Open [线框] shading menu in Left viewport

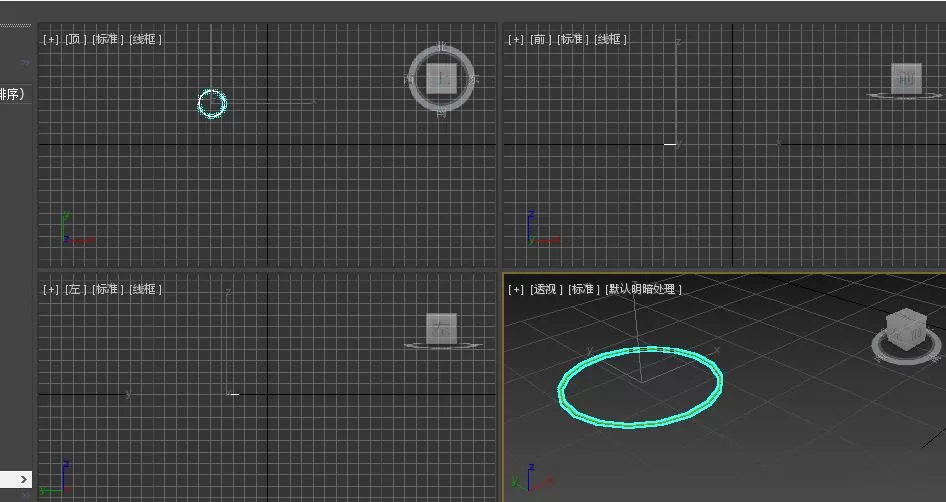coord(145,290)
